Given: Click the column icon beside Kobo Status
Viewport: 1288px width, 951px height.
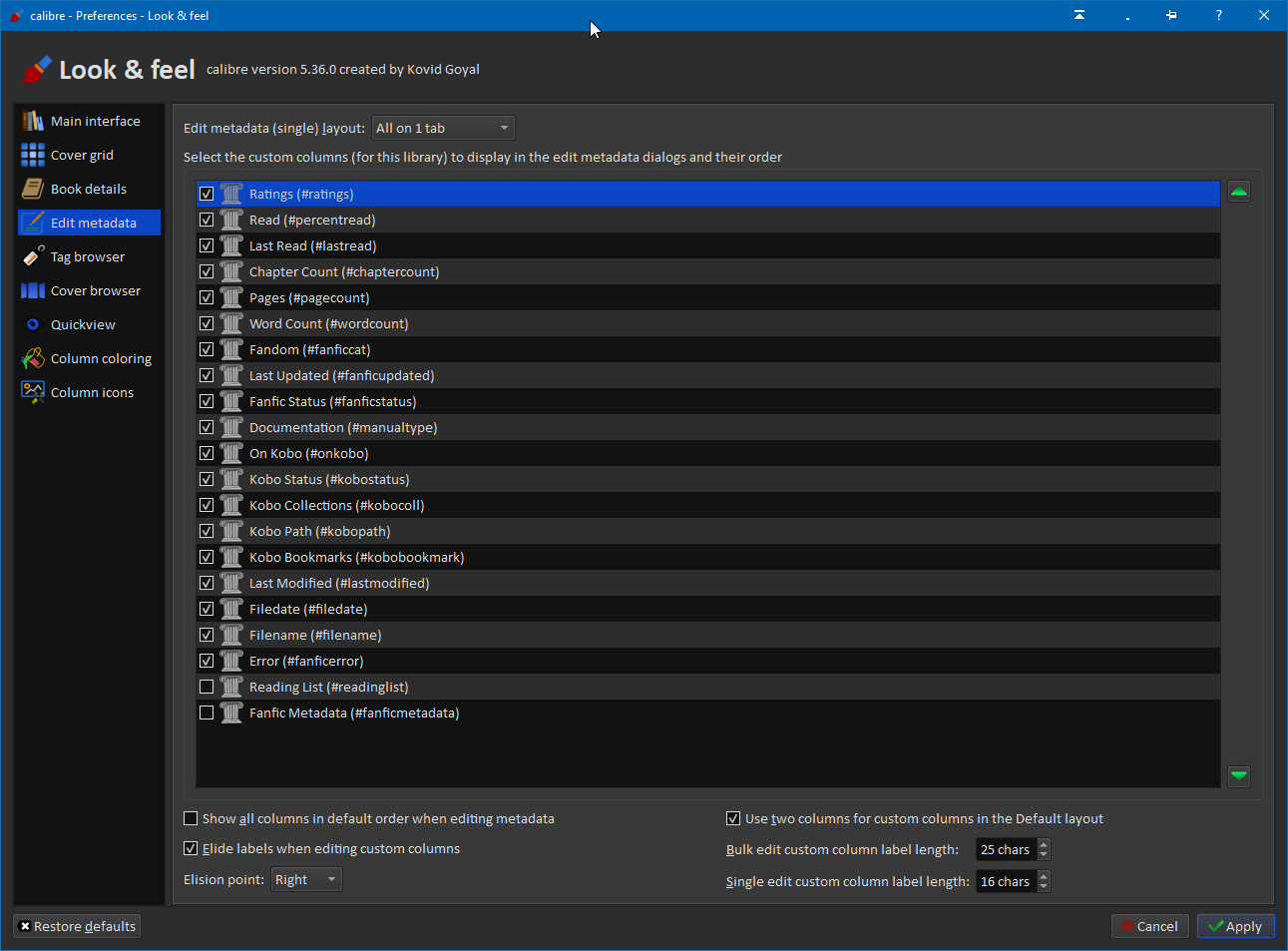Looking at the screenshot, I should click(x=231, y=479).
